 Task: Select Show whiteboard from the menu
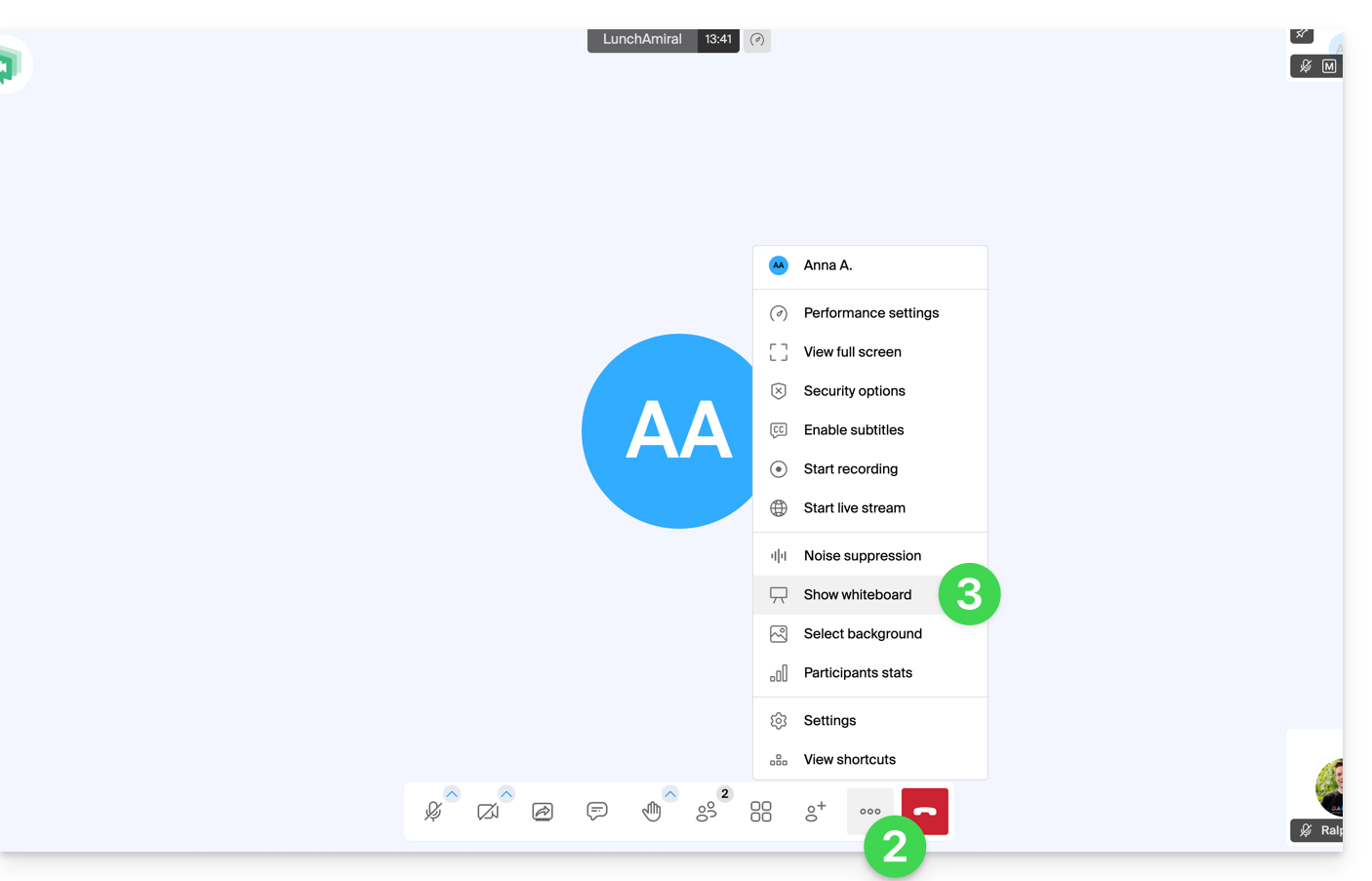pyautogui.click(x=857, y=594)
